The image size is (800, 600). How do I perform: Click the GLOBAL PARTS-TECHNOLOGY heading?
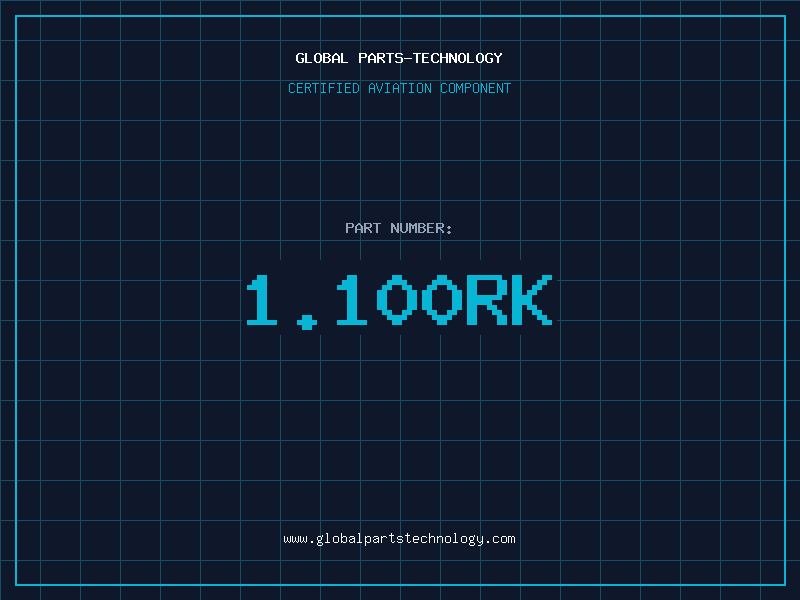coord(399,58)
